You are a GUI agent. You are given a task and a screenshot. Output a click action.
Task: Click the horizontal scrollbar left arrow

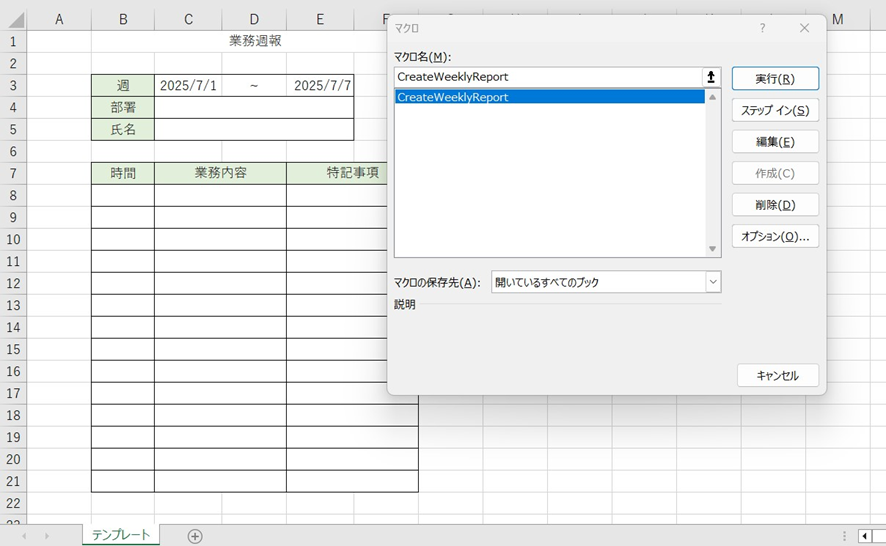click(865, 536)
